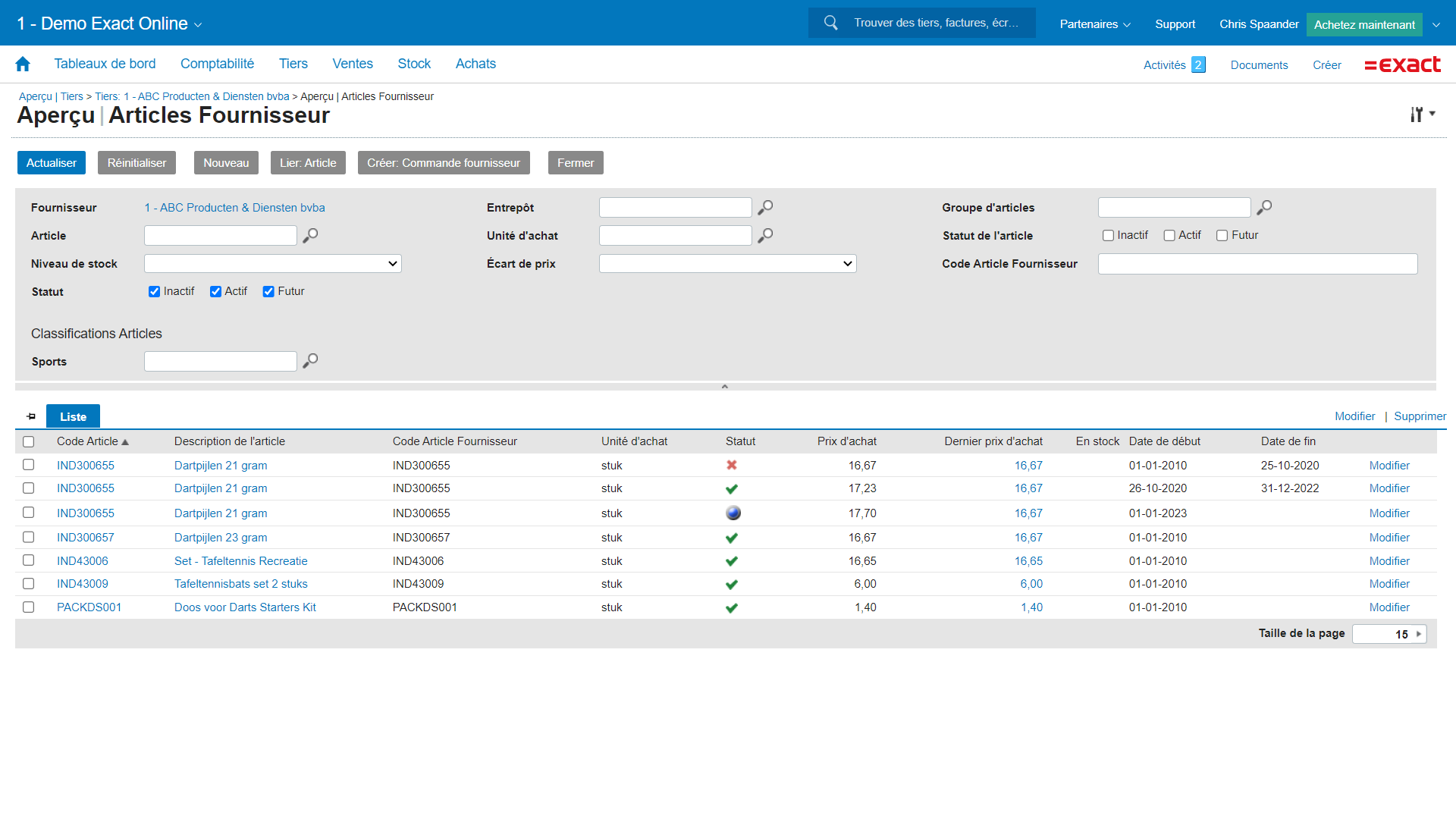
Task: Open Sports classification lookup icon
Action: pyautogui.click(x=310, y=361)
